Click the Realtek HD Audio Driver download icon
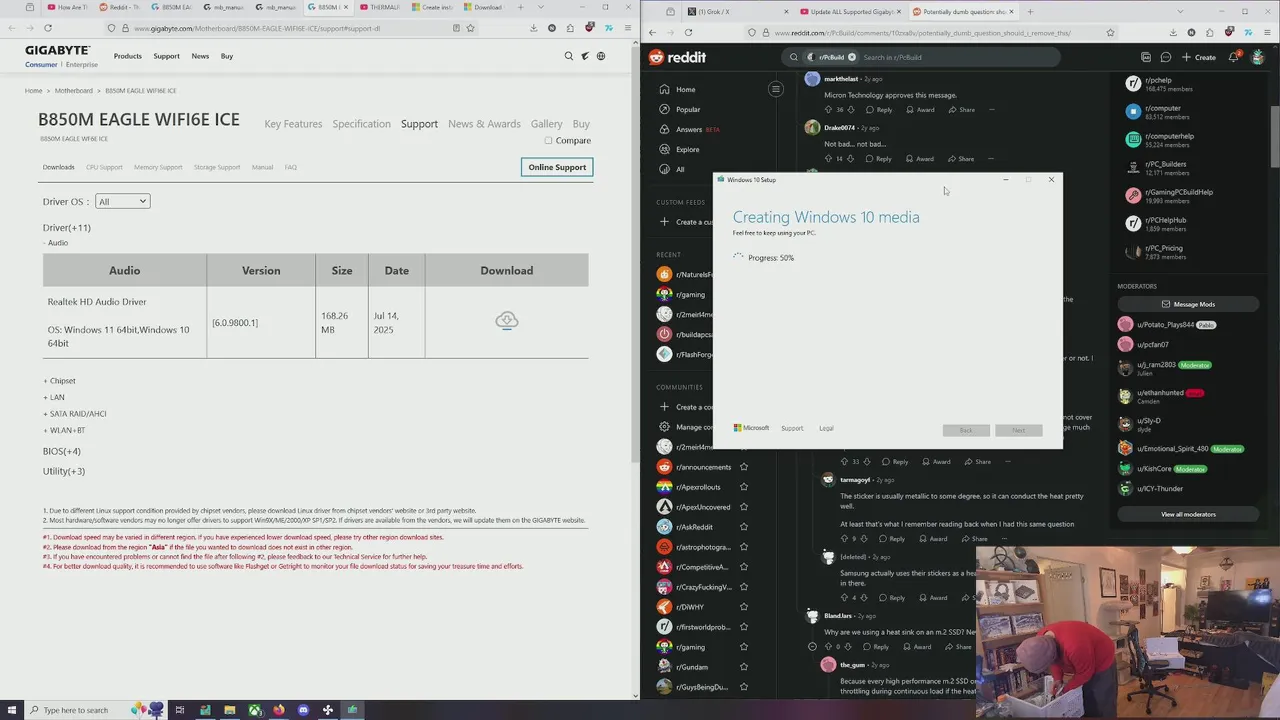Screen dimensions: 1280x720 coord(506,320)
